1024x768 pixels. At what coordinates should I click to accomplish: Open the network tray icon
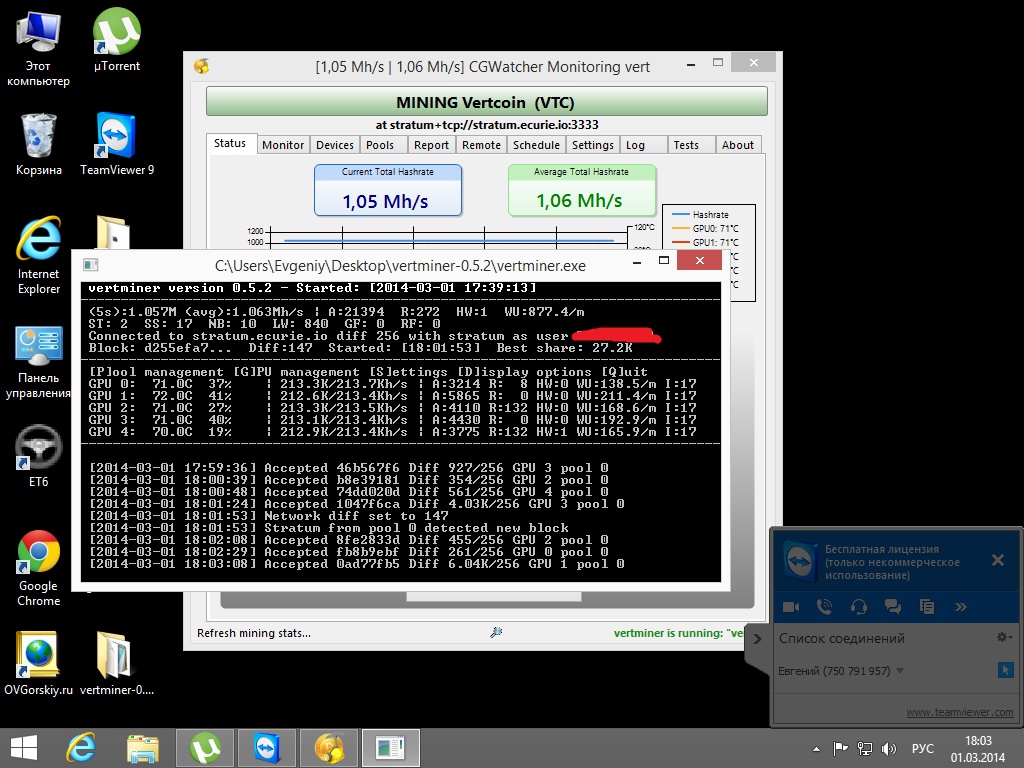pos(865,748)
